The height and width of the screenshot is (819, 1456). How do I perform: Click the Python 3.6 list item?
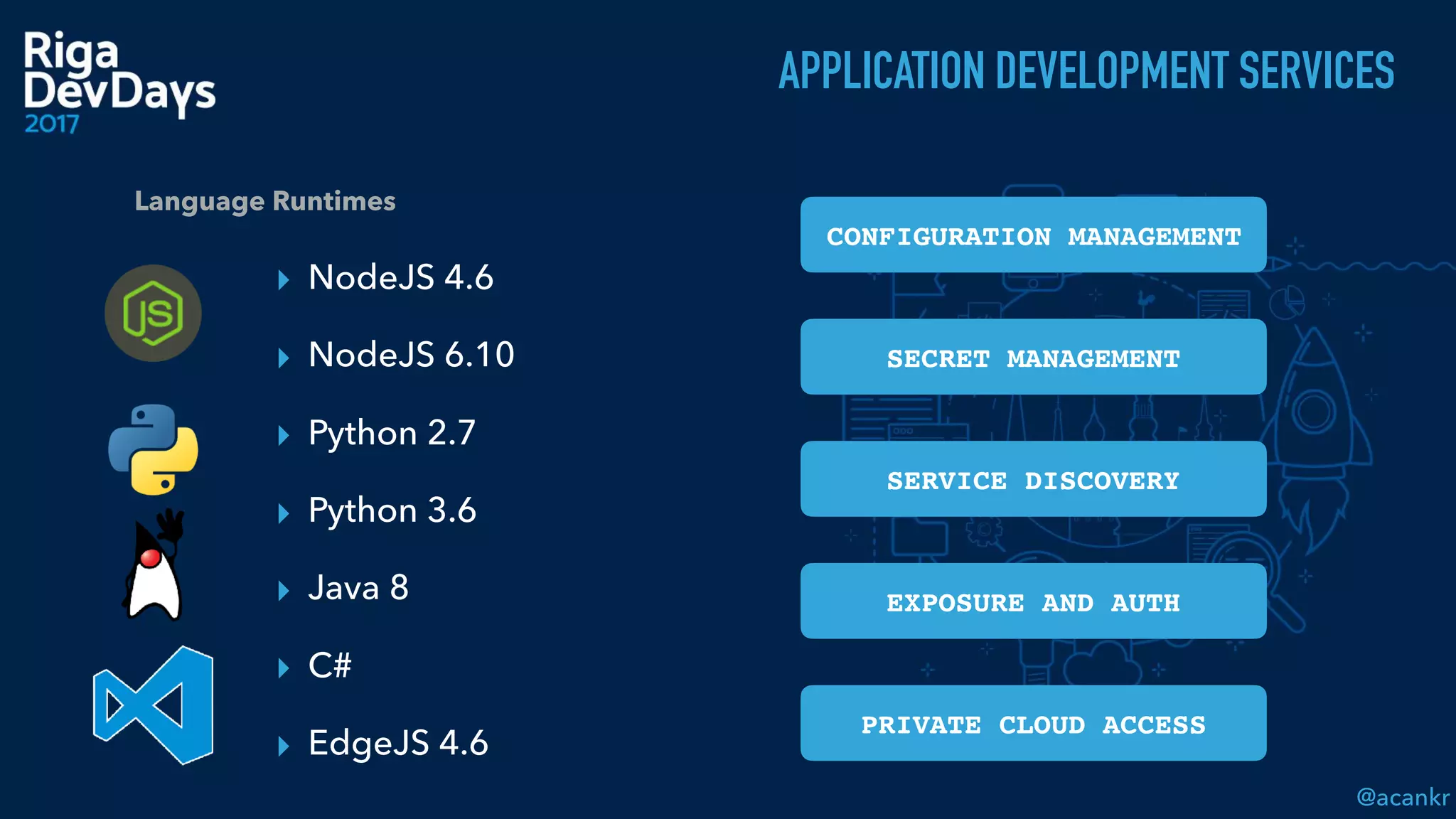tap(392, 510)
